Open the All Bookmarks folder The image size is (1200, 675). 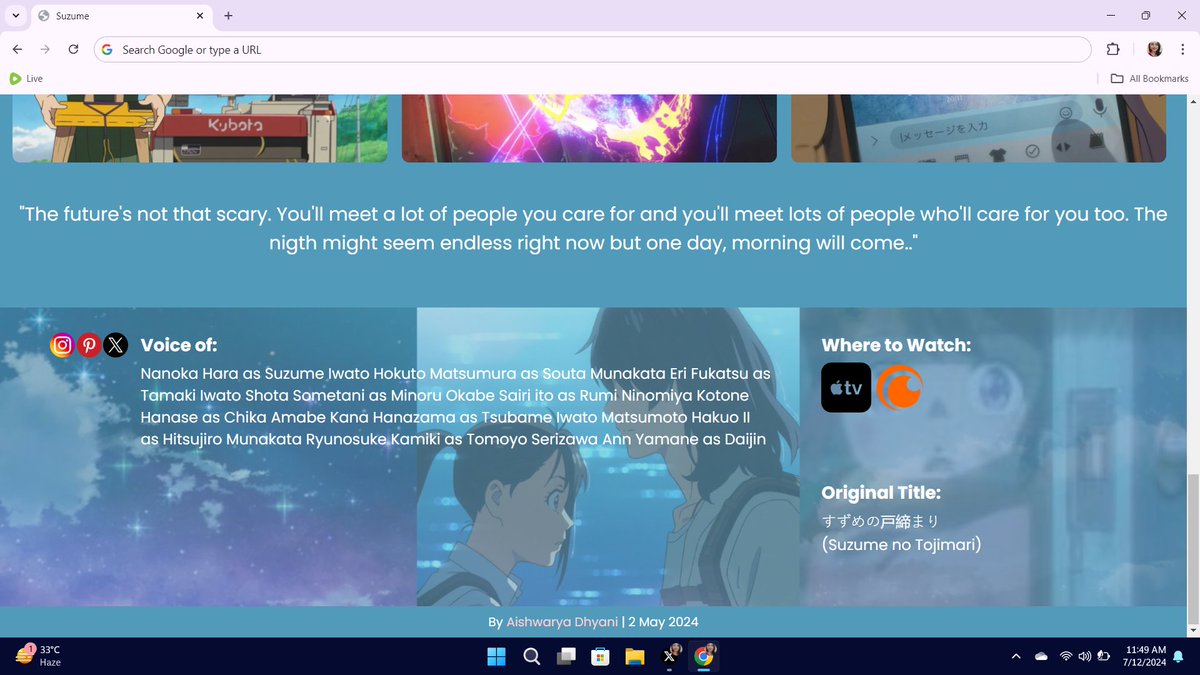click(x=1150, y=78)
